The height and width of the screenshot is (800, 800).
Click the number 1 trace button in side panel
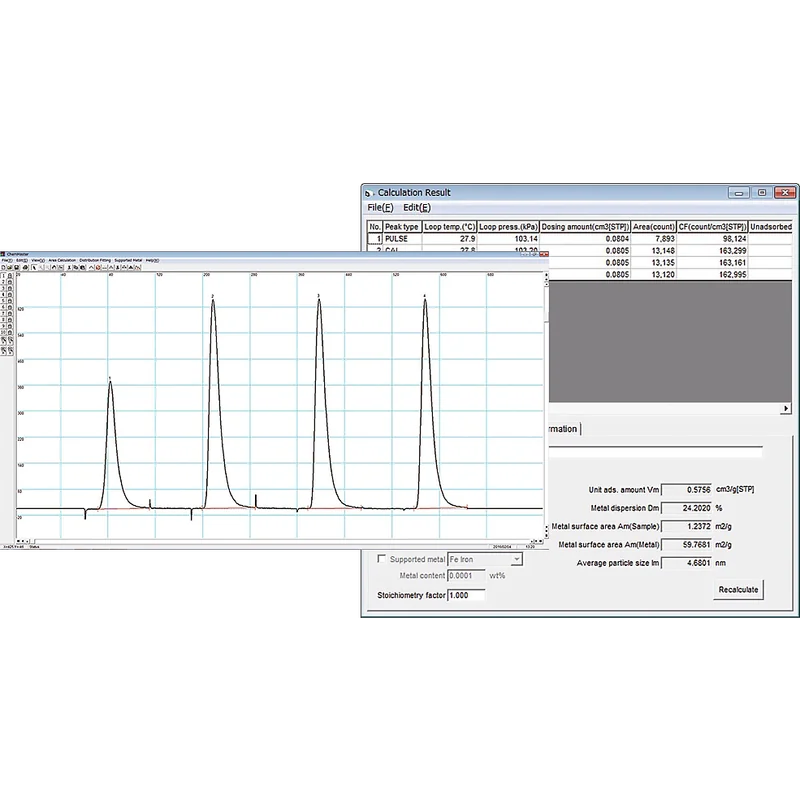click(x=4, y=276)
